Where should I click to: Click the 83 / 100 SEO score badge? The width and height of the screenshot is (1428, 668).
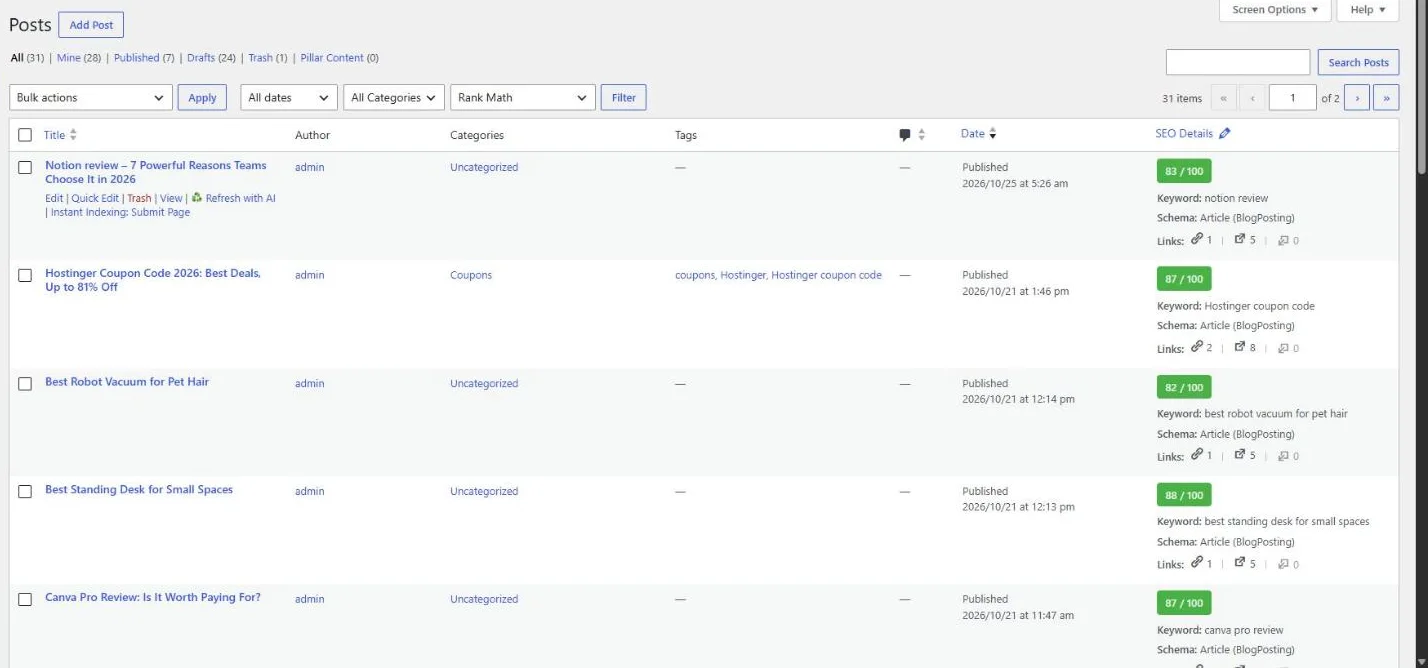[x=1183, y=171]
